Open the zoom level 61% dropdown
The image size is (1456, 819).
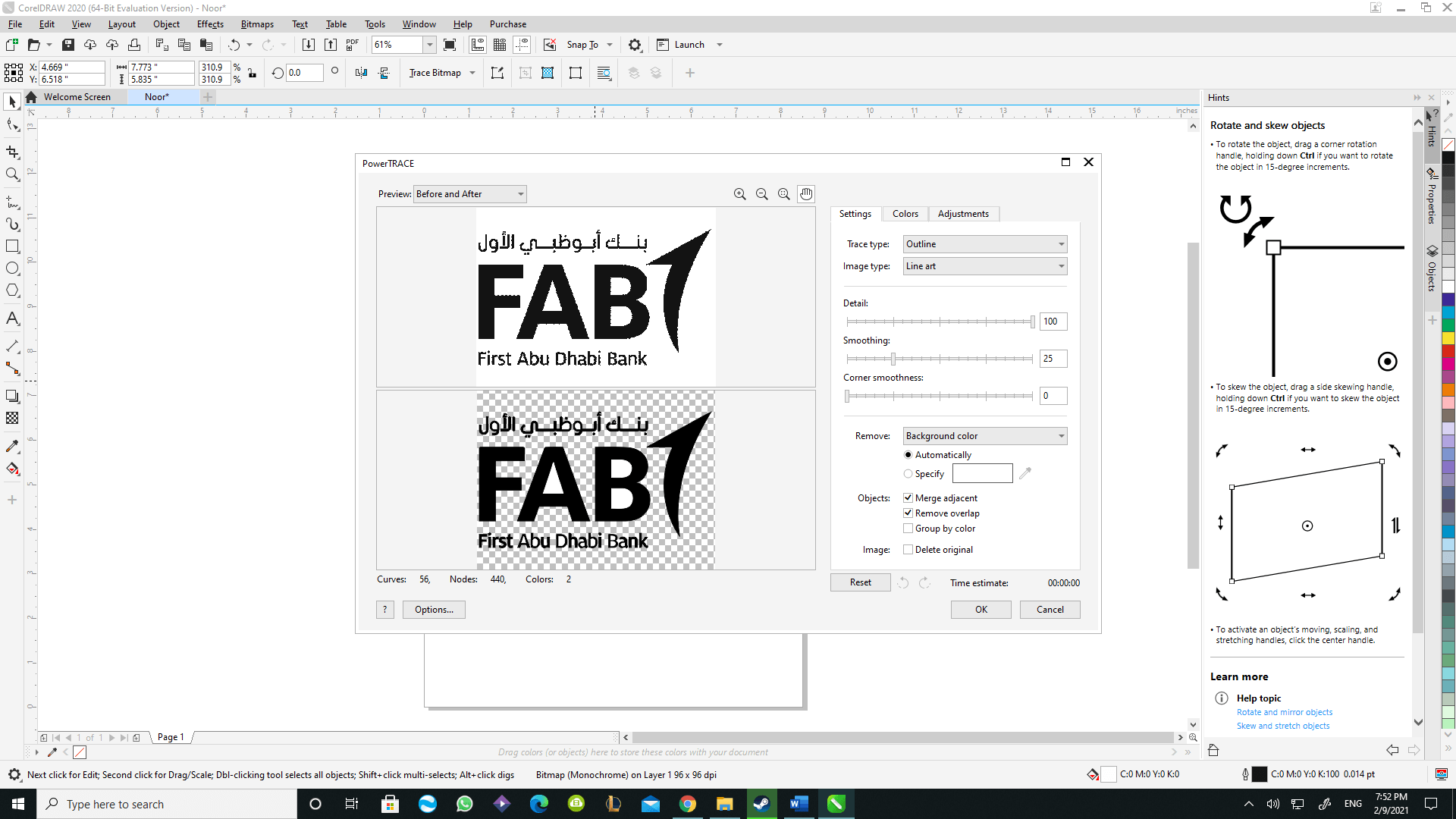pos(429,45)
